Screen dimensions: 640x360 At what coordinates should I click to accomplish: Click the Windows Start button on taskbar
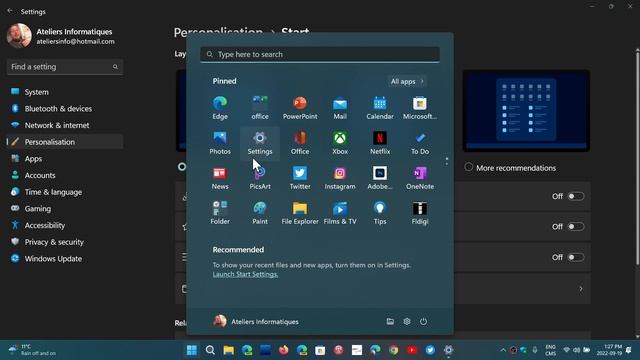click(191, 350)
